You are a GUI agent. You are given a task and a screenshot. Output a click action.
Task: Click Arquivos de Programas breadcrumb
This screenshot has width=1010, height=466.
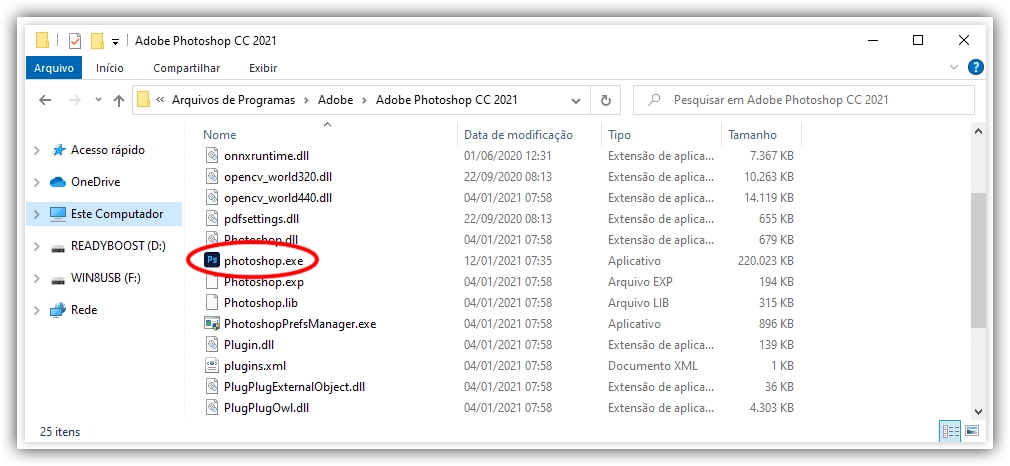233,100
